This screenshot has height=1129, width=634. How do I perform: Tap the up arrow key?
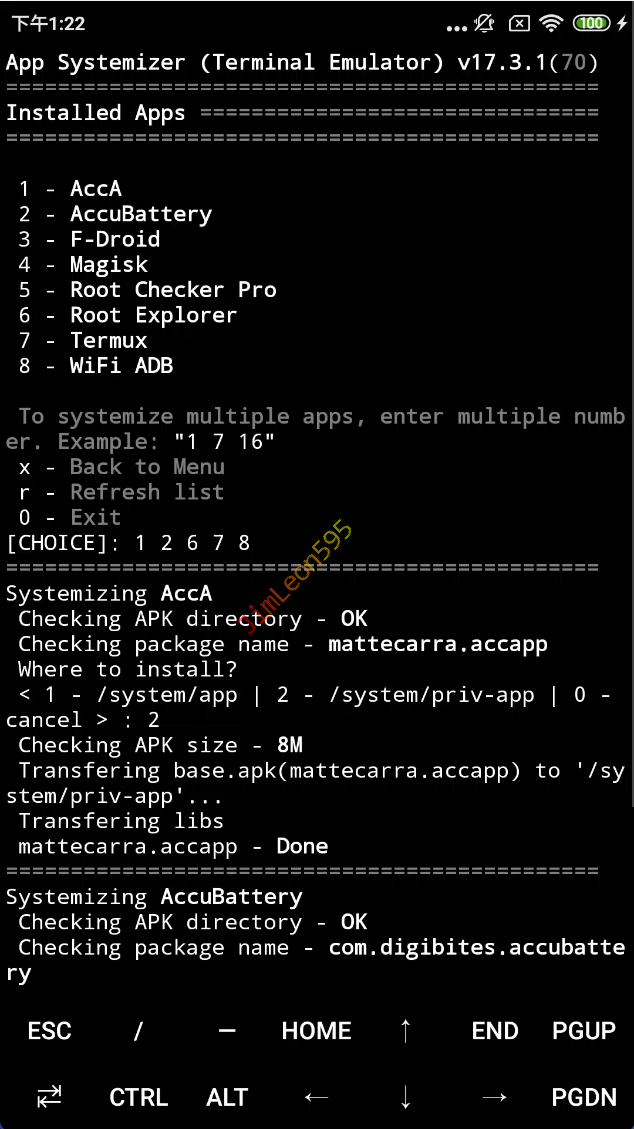point(406,1030)
